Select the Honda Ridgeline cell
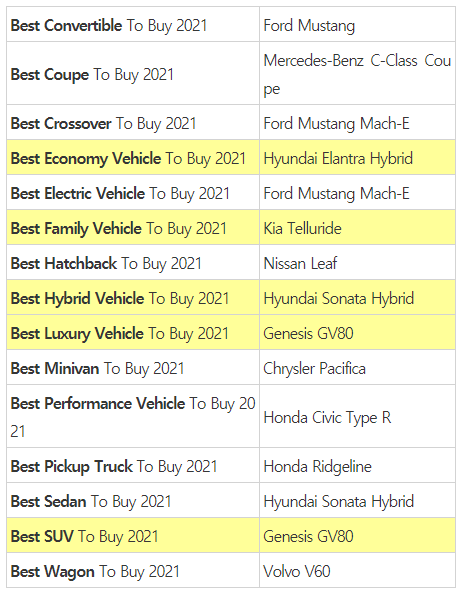Image resolution: width=466 pixels, height=596 pixels. pyautogui.click(x=357, y=465)
